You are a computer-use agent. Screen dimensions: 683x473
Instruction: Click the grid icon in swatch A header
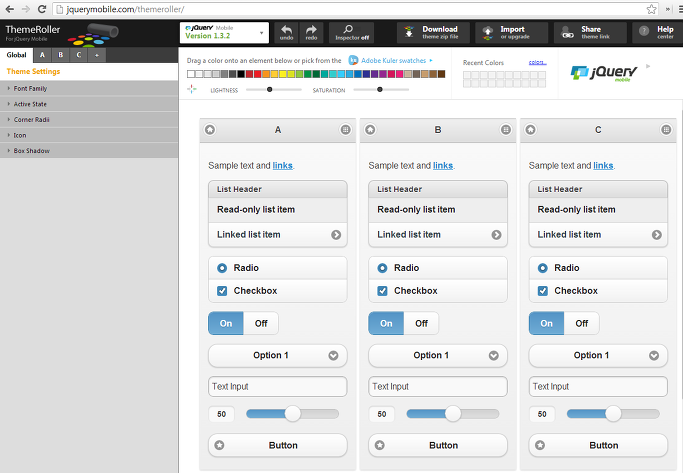click(345, 129)
